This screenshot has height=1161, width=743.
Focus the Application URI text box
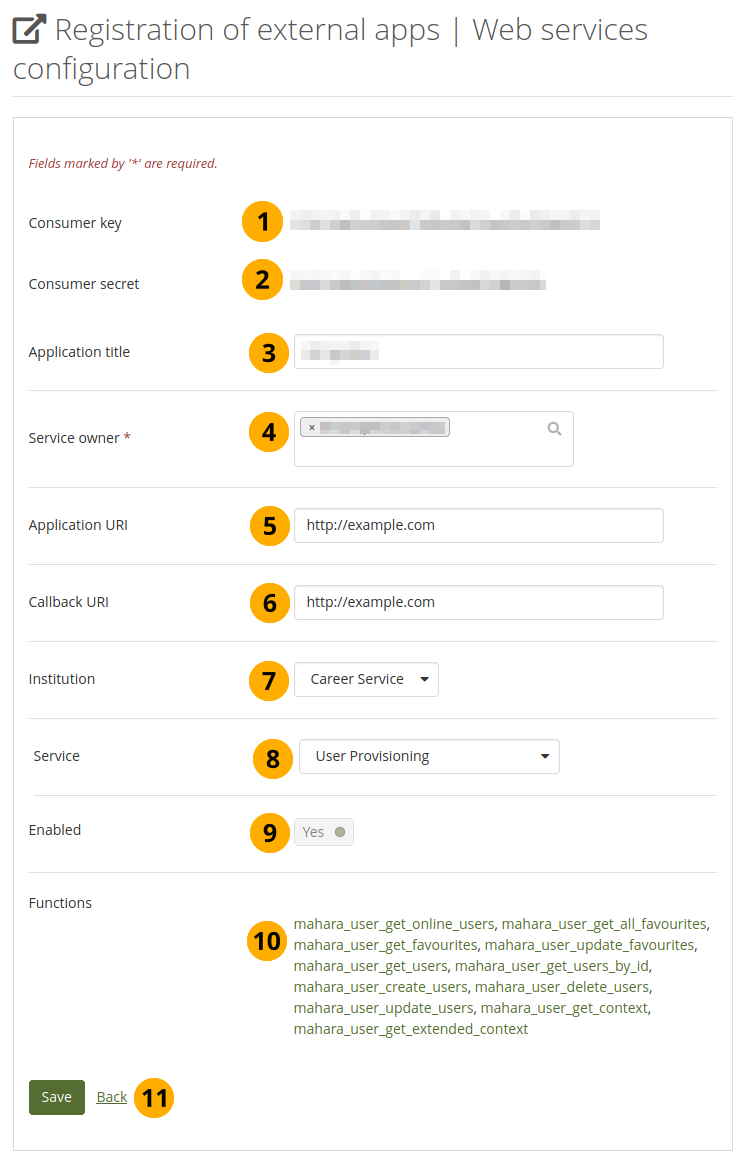[x=478, y=525]
